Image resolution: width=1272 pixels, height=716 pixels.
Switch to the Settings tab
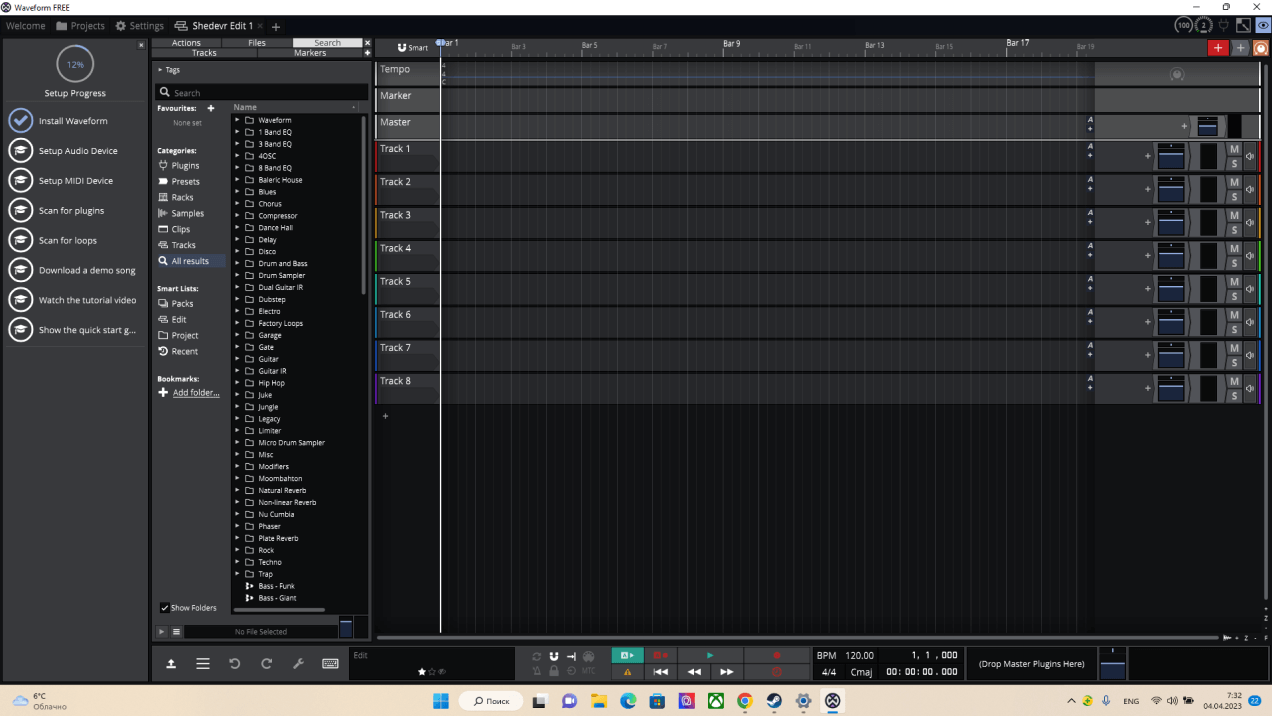coord(140,26)
